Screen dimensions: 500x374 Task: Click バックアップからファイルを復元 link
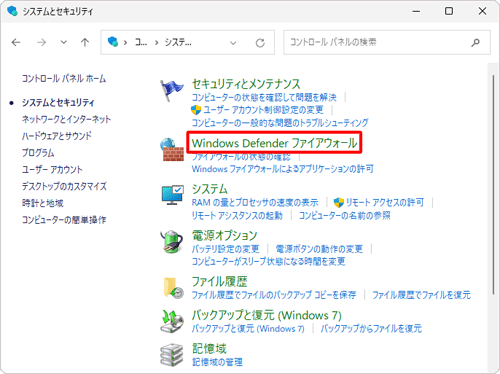pos(371,329)
